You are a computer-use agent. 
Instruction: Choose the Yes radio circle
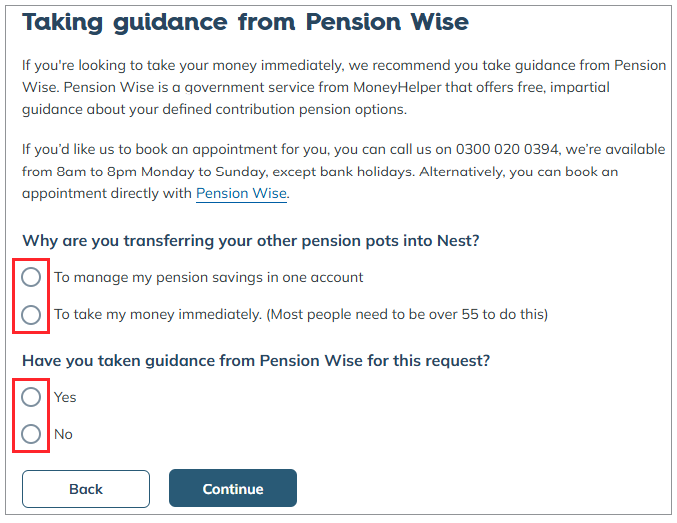[31, 397]
